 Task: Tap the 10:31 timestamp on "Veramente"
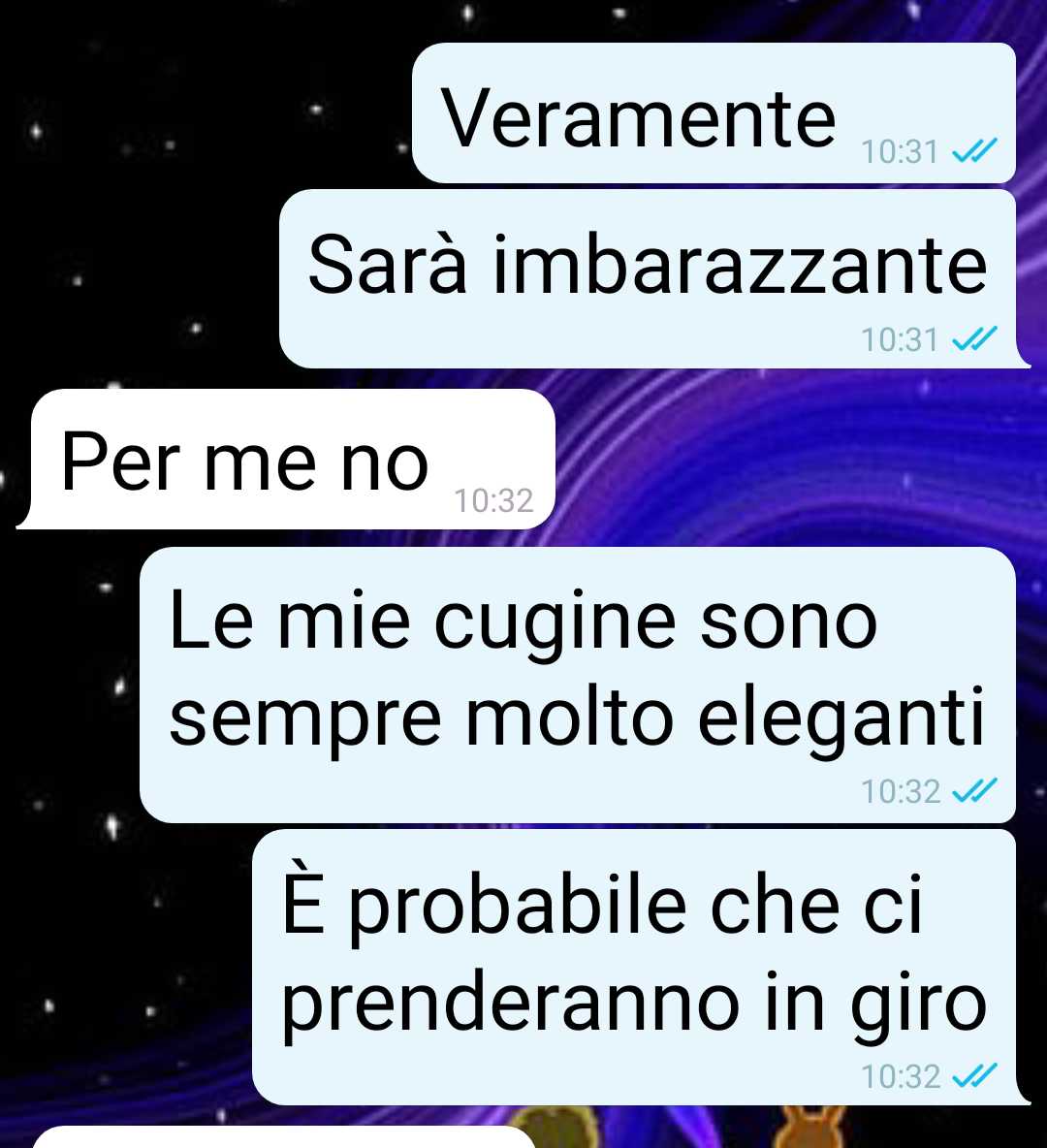click(900, 151)
